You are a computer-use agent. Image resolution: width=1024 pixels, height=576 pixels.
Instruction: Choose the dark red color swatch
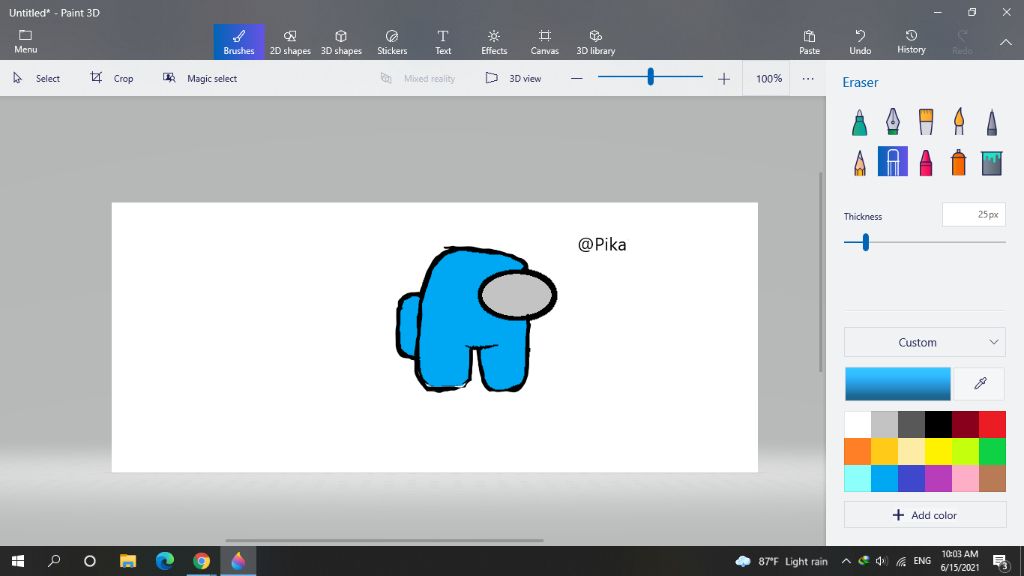(965, 424)
